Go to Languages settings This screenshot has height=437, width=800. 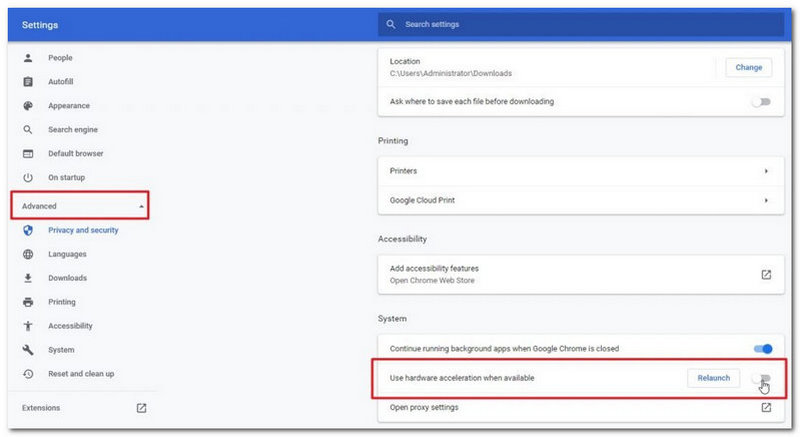67,254
